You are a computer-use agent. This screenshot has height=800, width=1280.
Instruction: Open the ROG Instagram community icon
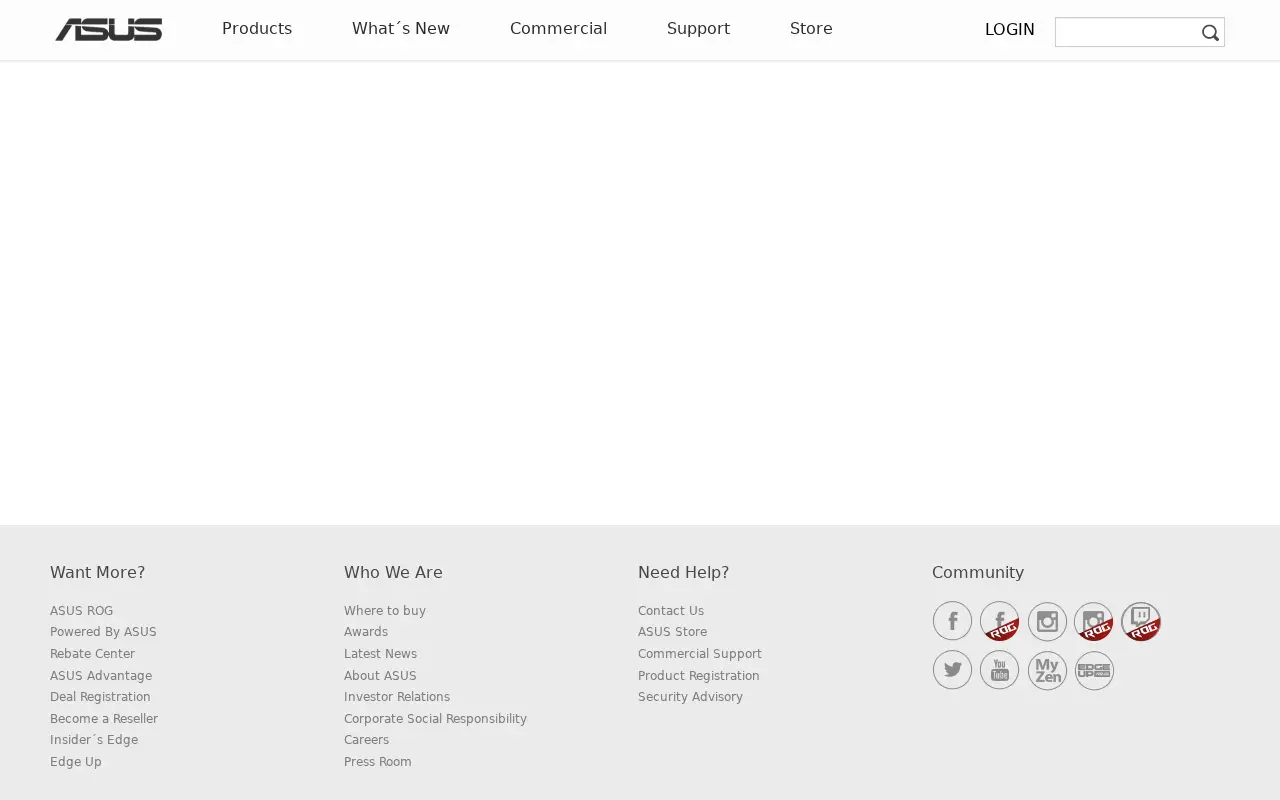tap(1094, 621)
